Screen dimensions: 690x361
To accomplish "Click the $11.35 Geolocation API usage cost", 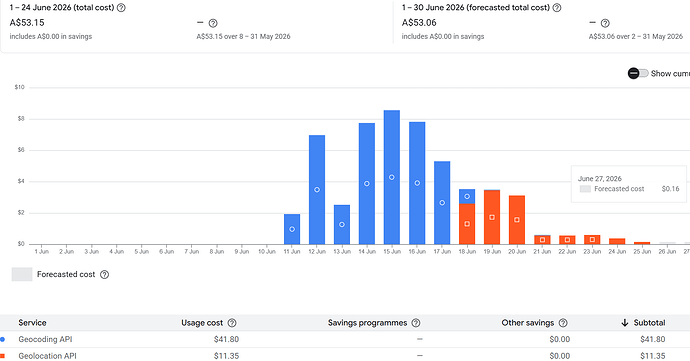I will point(226,356).
